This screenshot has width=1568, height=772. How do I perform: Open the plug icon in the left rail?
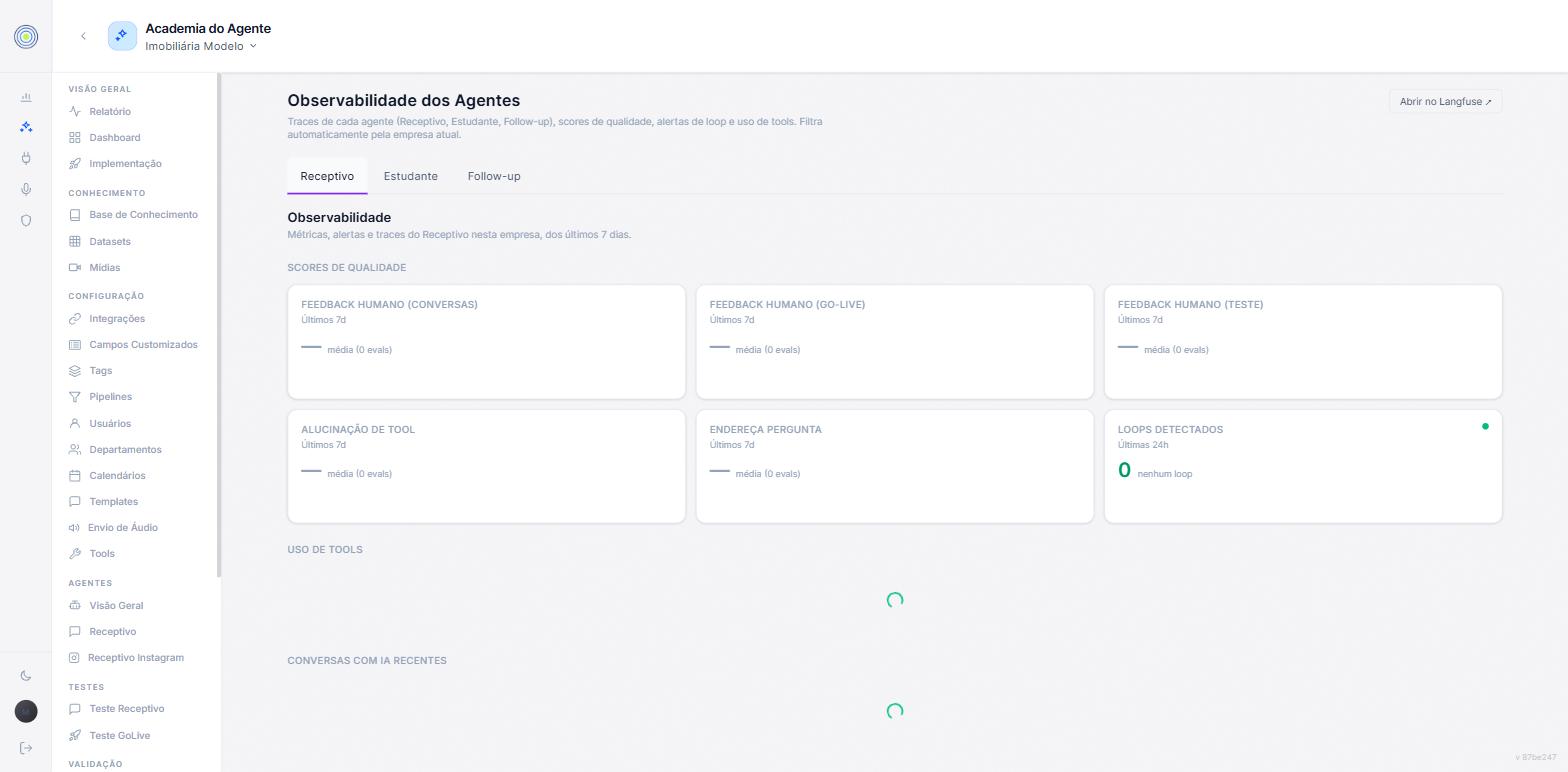click(26, 158)
